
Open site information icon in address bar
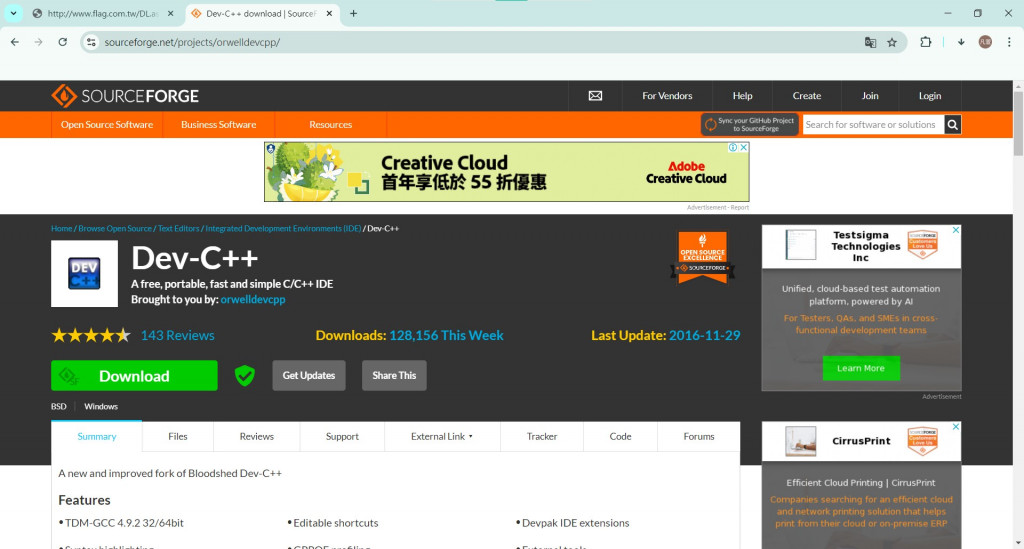(91, 42)
